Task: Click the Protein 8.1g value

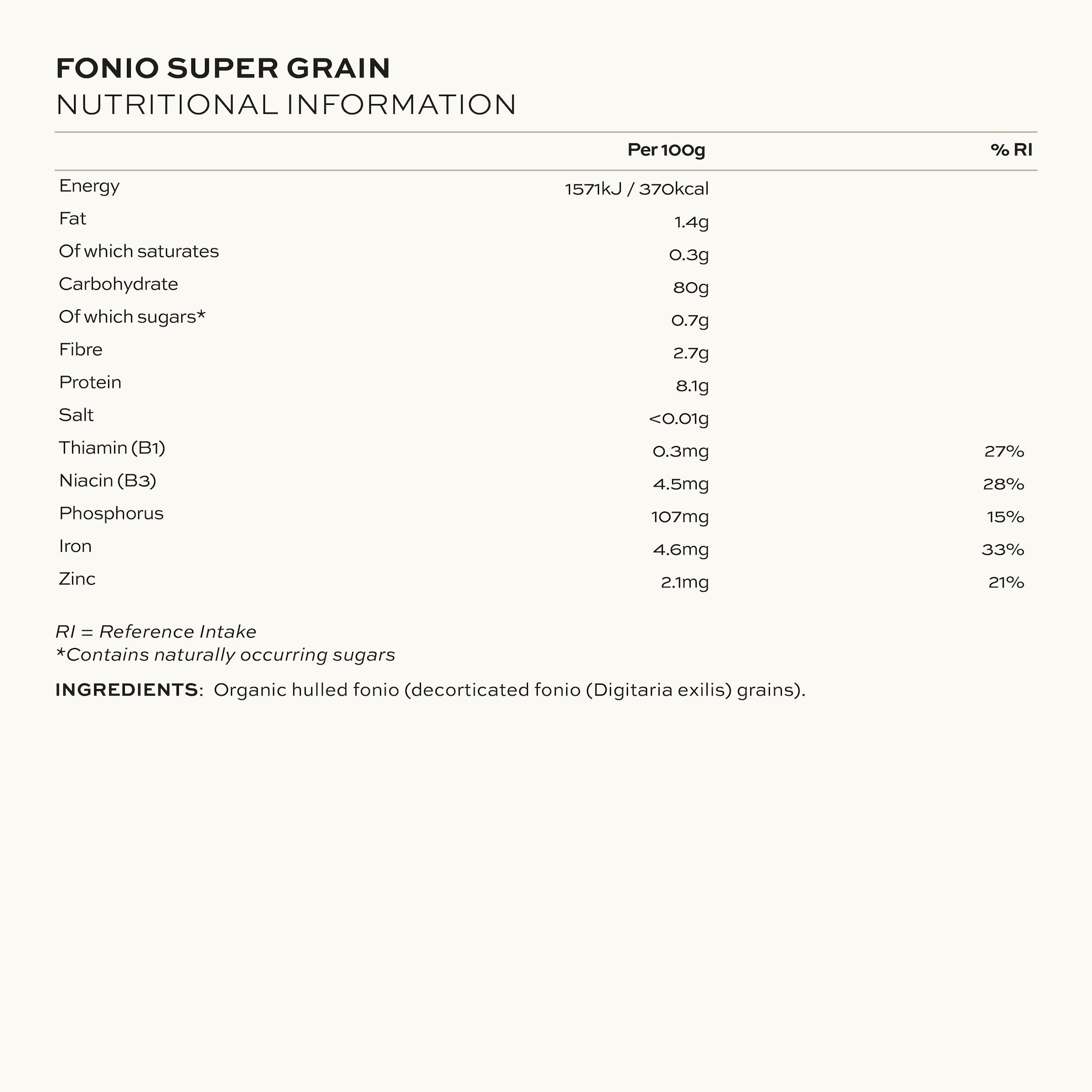Action: 692,386
